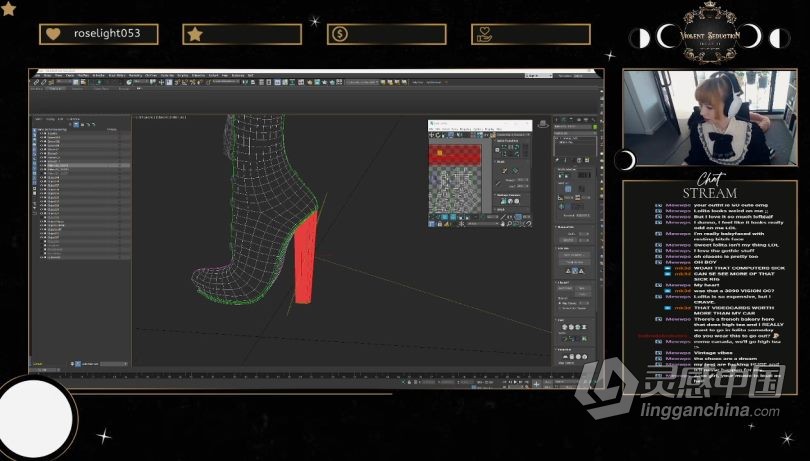The height and width of the screenshot is (461, 810).
Task: Apply Cylindrical Map in Projection rollout
Action: click(572, 357)
